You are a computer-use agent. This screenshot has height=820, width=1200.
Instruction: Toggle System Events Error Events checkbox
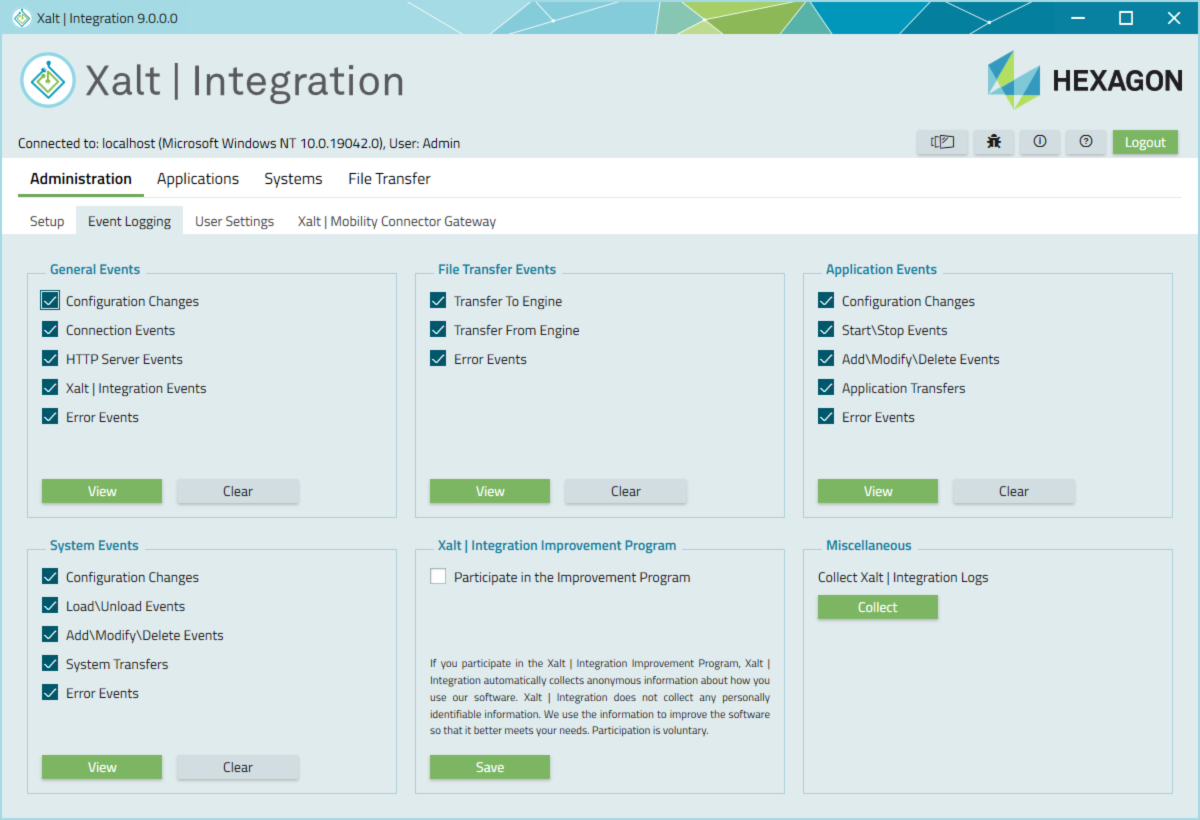[50, 692]
